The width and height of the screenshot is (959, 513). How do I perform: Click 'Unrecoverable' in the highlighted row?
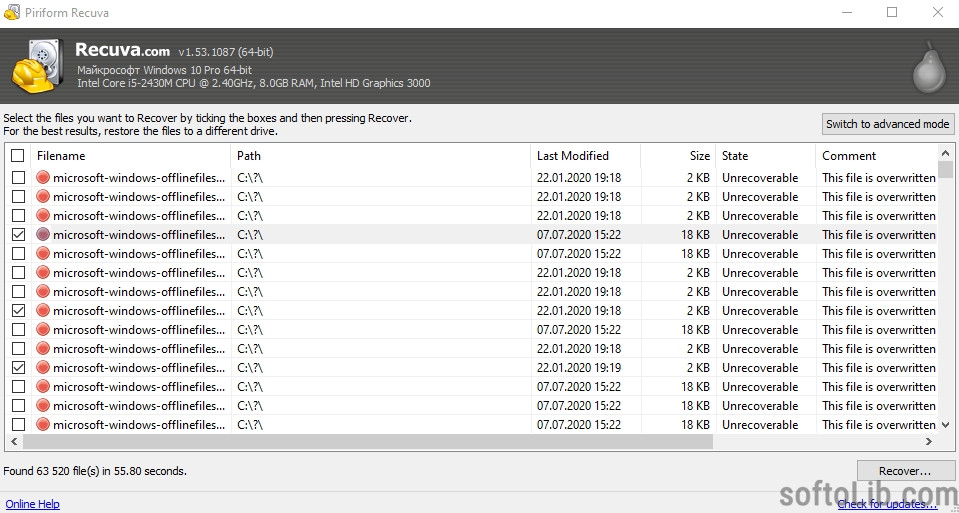click(760, 235)
